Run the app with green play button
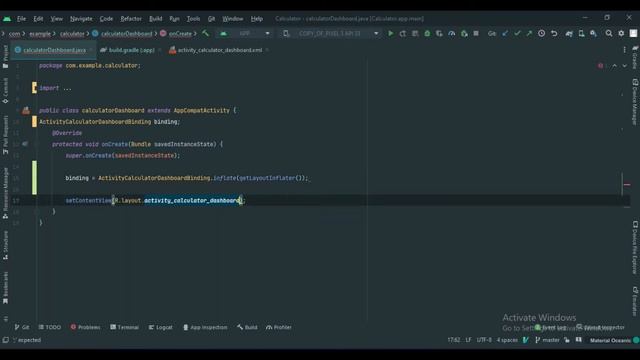Image resolution: width=640 pixels, height=360 pixels. click(x=391, y=33)
